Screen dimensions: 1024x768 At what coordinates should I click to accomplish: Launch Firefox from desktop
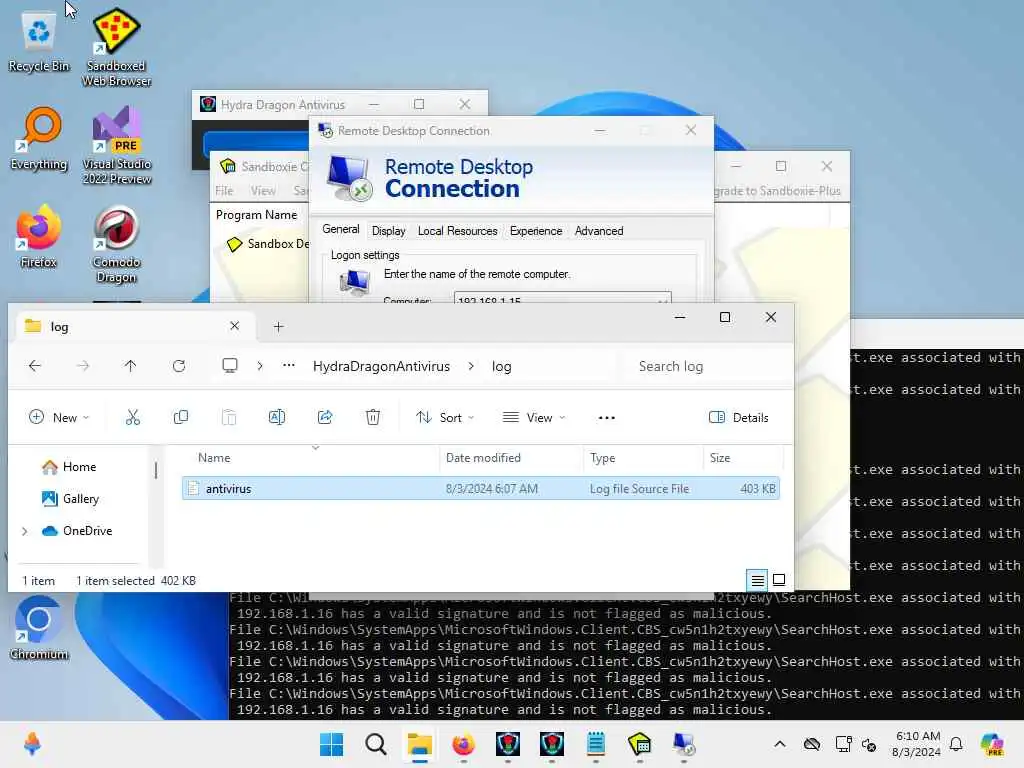tap(39, 236)
